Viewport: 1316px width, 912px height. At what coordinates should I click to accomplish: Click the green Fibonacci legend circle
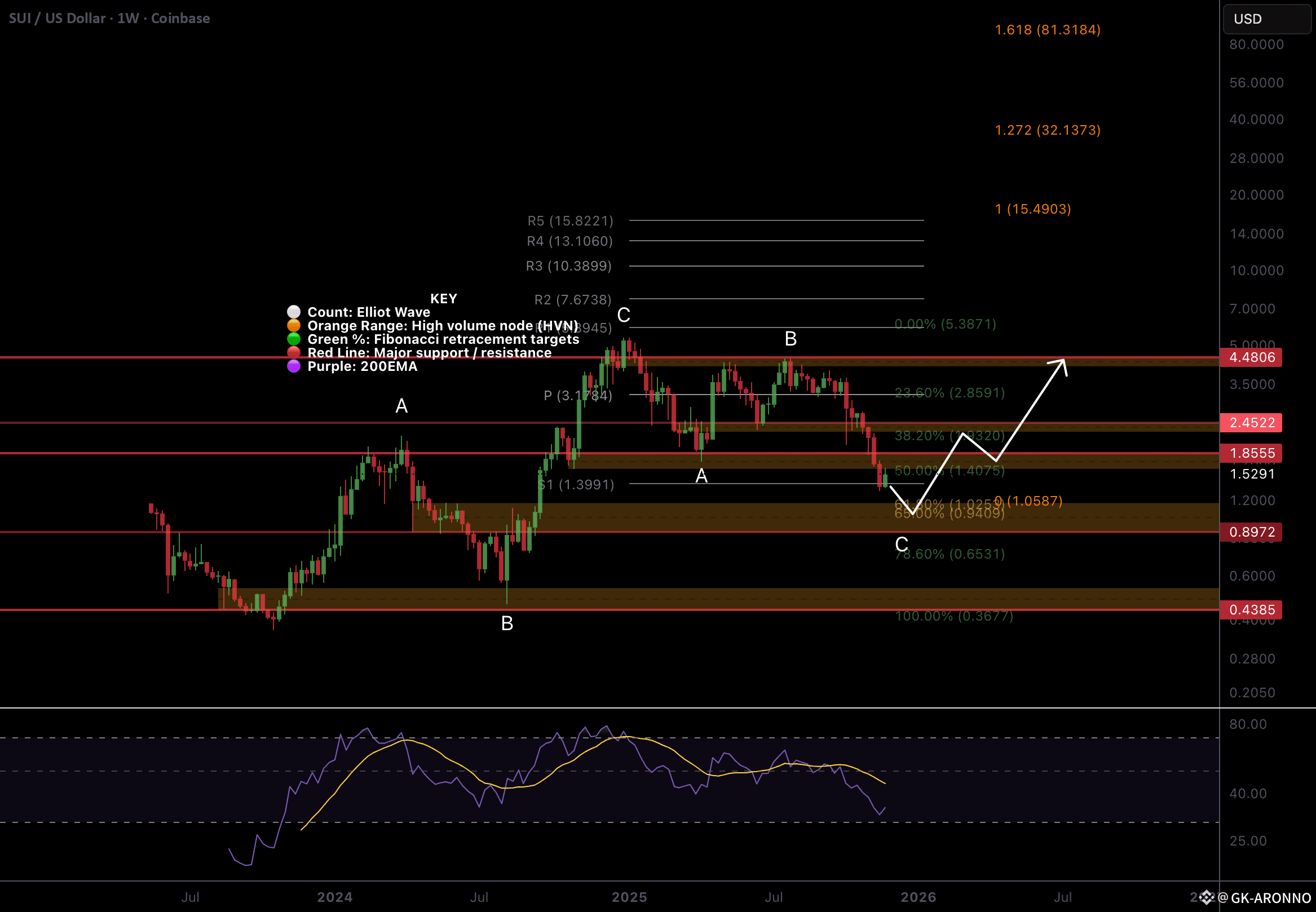click(x=293, y=339)
